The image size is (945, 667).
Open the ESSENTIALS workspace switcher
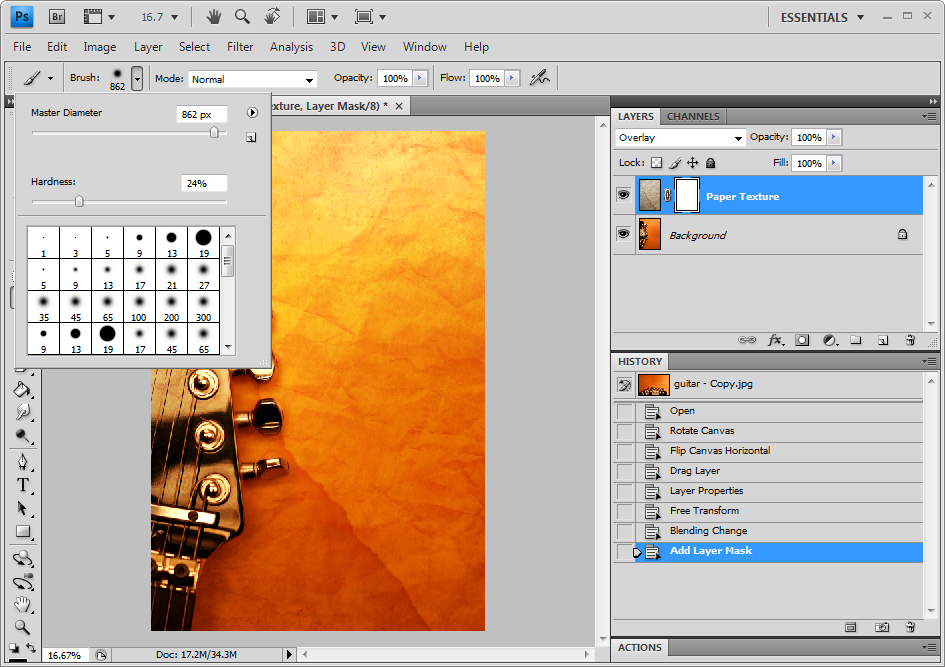coord(822,17)
